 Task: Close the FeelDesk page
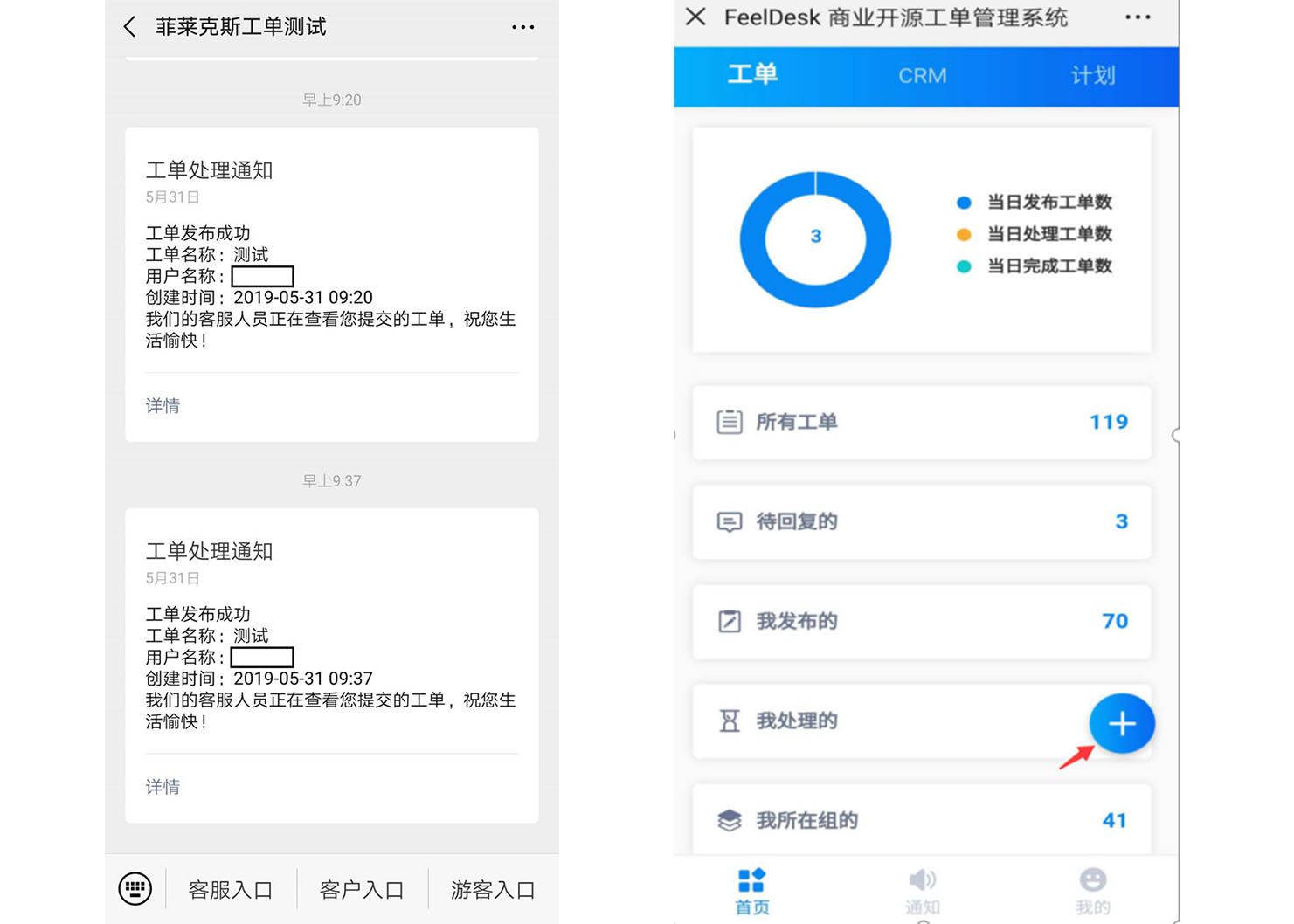[695, 17]
